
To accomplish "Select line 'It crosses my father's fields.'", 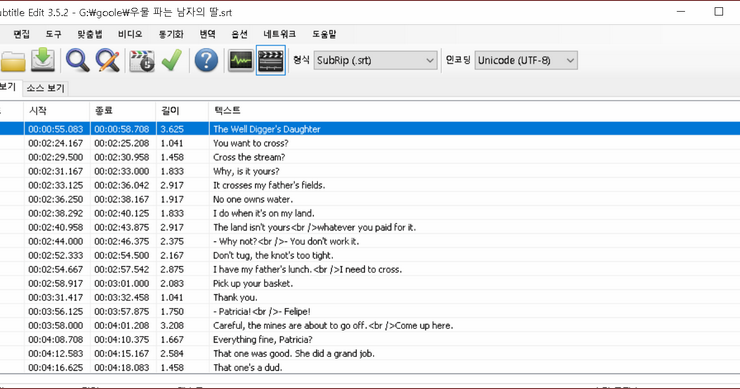I will click(370, 185).
